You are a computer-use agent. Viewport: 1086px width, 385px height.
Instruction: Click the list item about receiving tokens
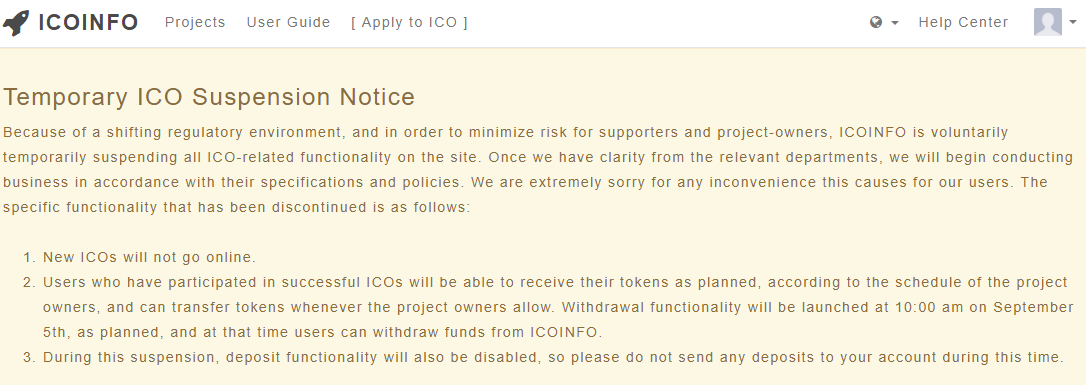tap(558, 307)
